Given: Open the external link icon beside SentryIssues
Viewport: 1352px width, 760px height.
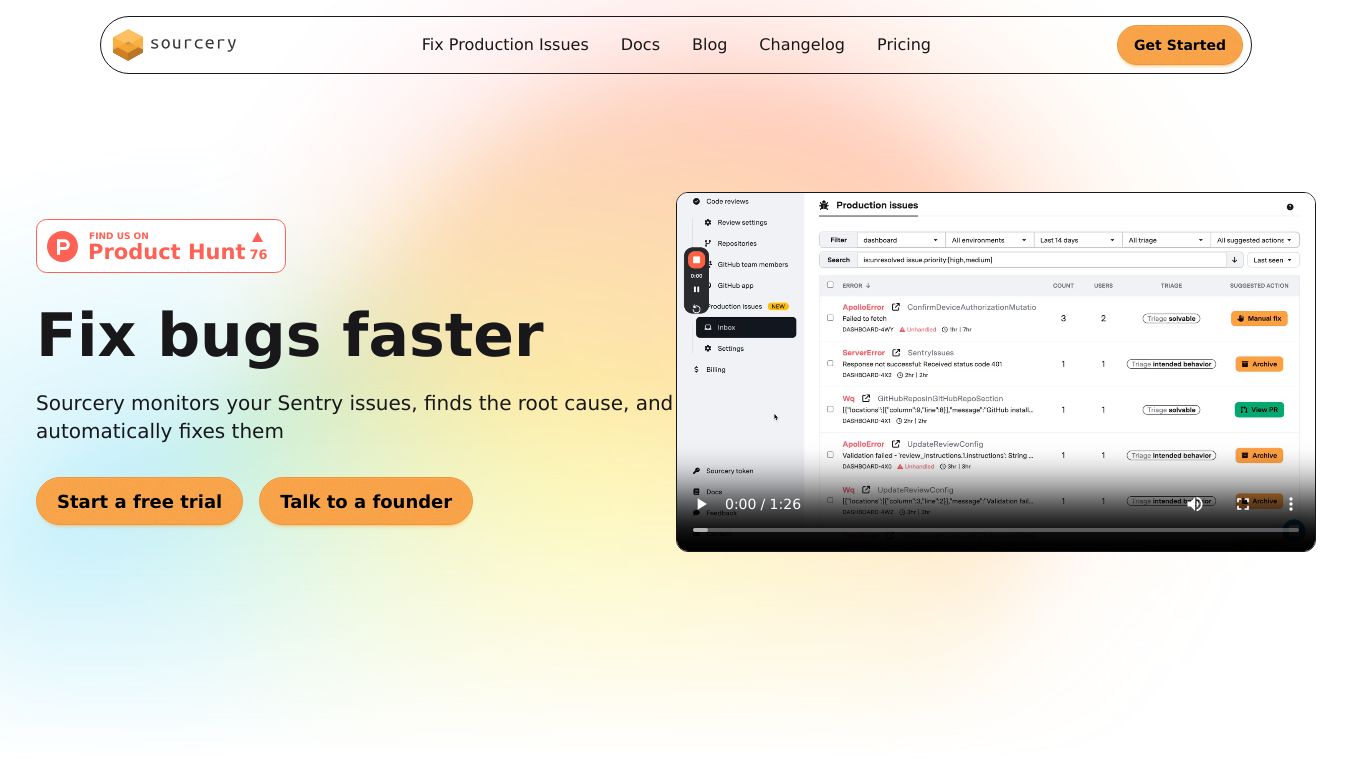Looking at the screenshot, I should coord(896,353).
